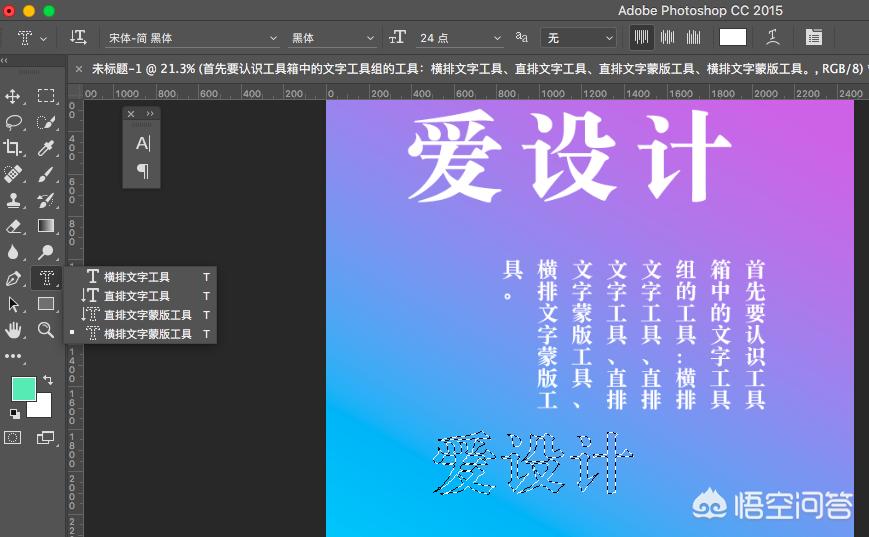Open the font size dropdown 24 点
This screenshot has height=537, width=869.
(459, 38)
